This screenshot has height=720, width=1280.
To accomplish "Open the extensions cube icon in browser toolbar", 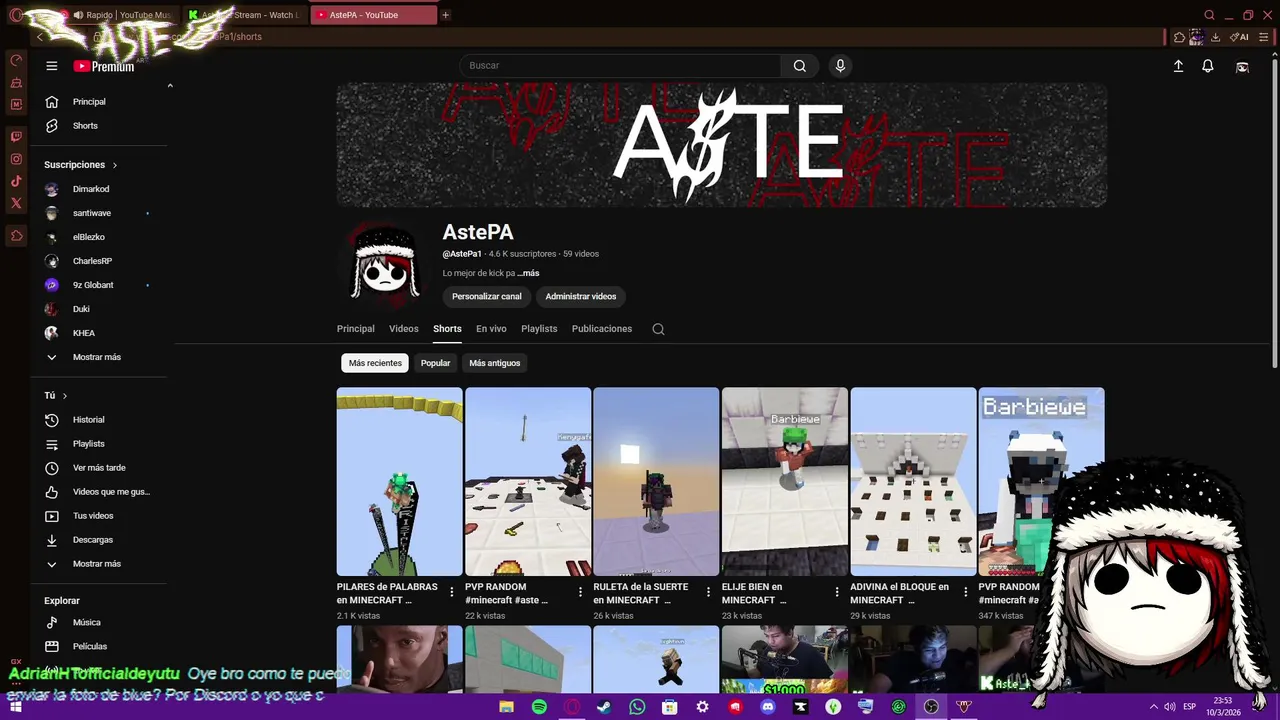I will pyautogui.click(x=1179, y=37).
